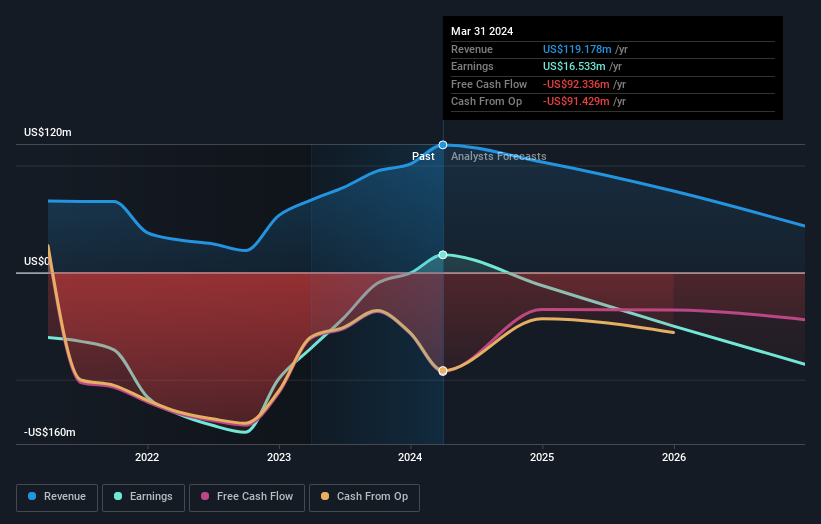
Task: Select the Earnings data point marker at Mar 2024
Action: (443, 255)
